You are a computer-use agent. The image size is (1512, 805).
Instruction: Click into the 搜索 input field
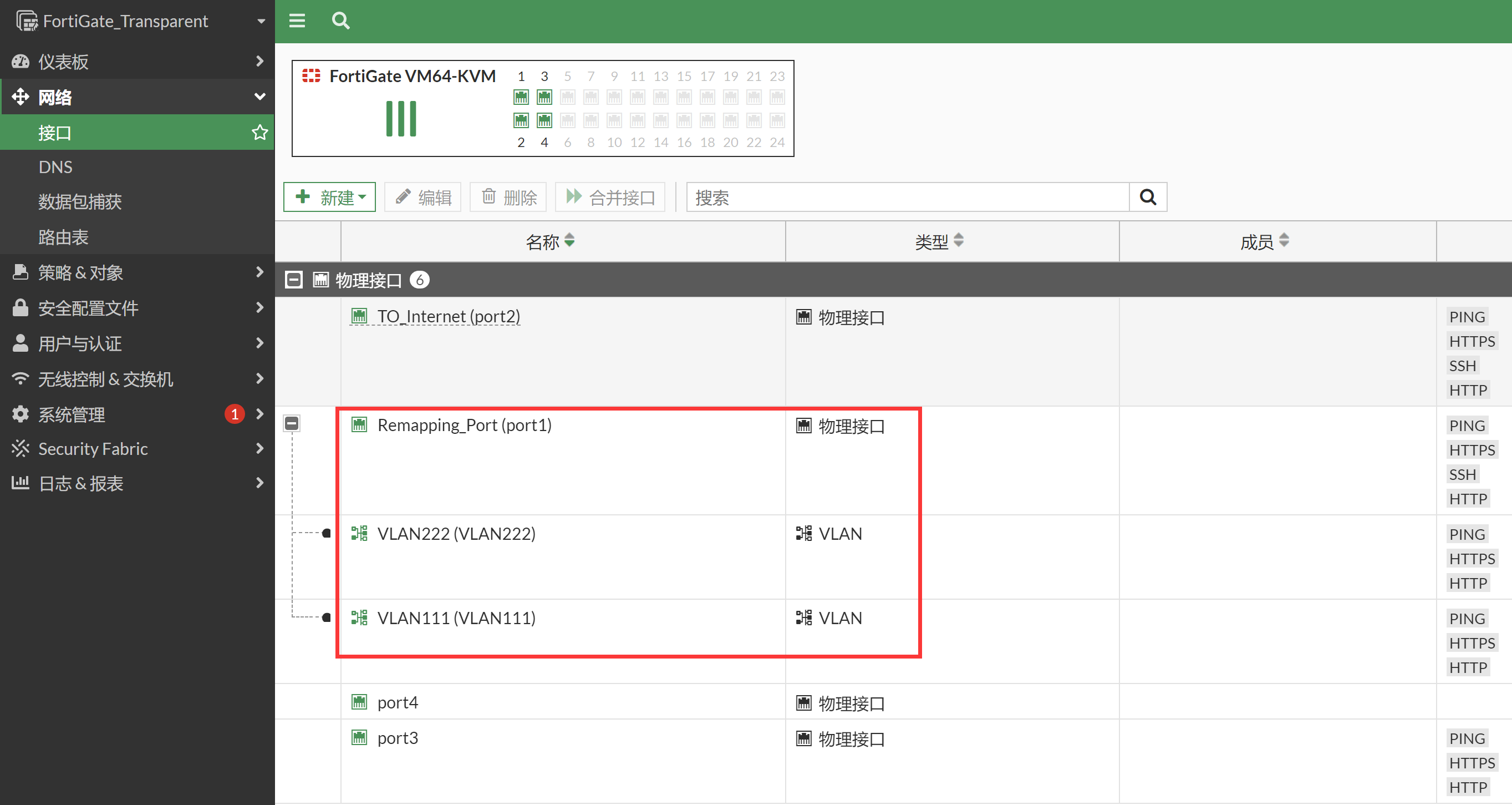907,198
